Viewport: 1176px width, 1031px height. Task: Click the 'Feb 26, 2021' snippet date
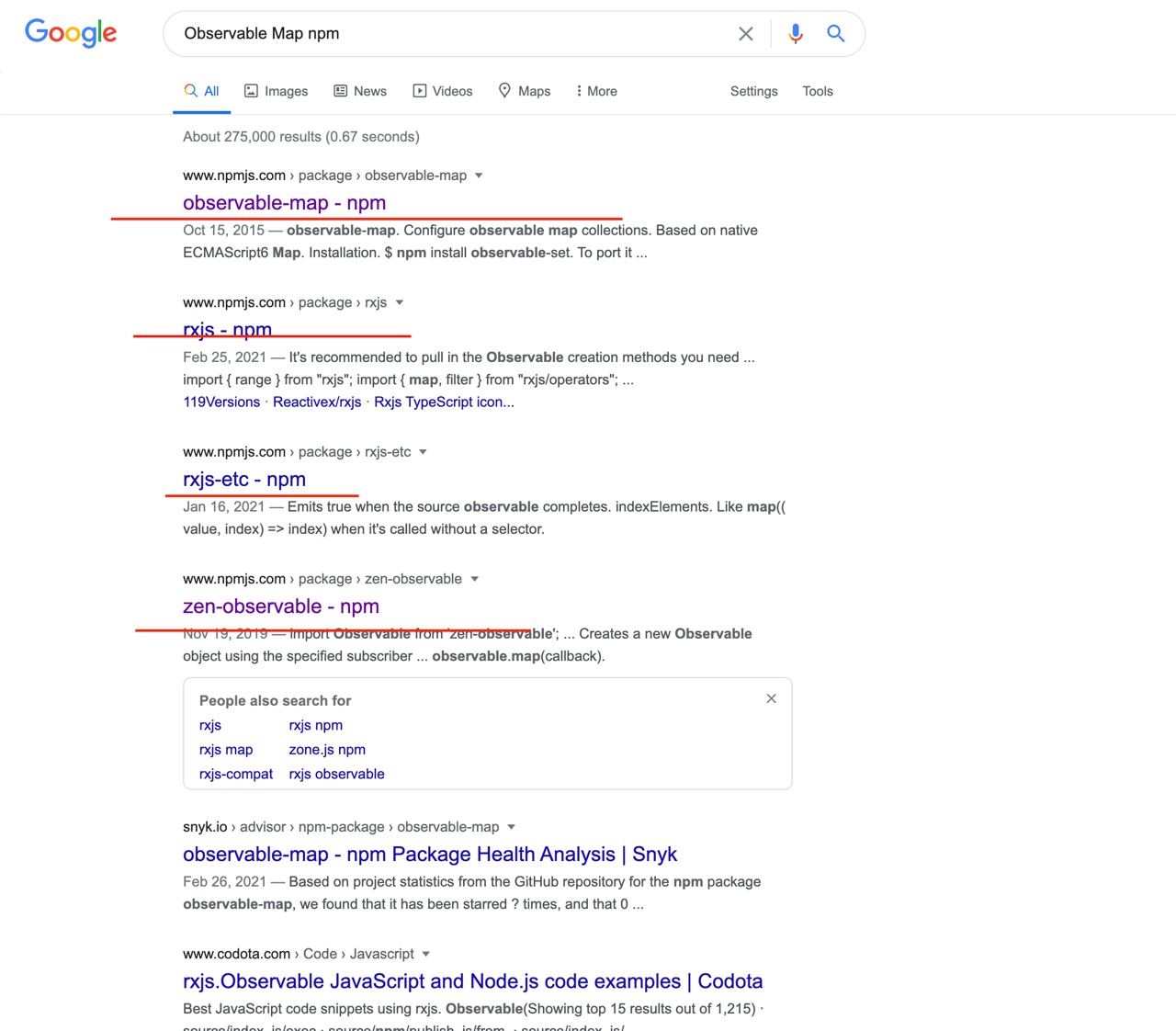224,882
